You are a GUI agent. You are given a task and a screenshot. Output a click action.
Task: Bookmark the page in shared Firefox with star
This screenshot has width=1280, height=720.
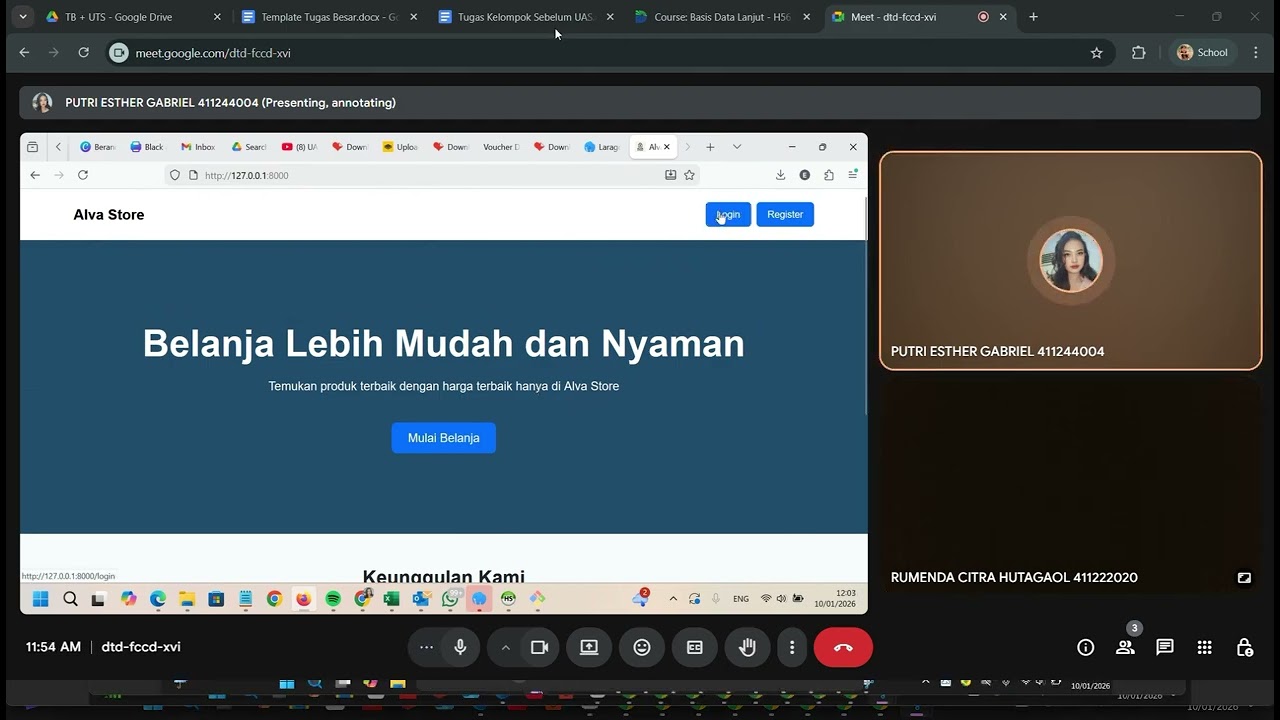click(689, 175)
